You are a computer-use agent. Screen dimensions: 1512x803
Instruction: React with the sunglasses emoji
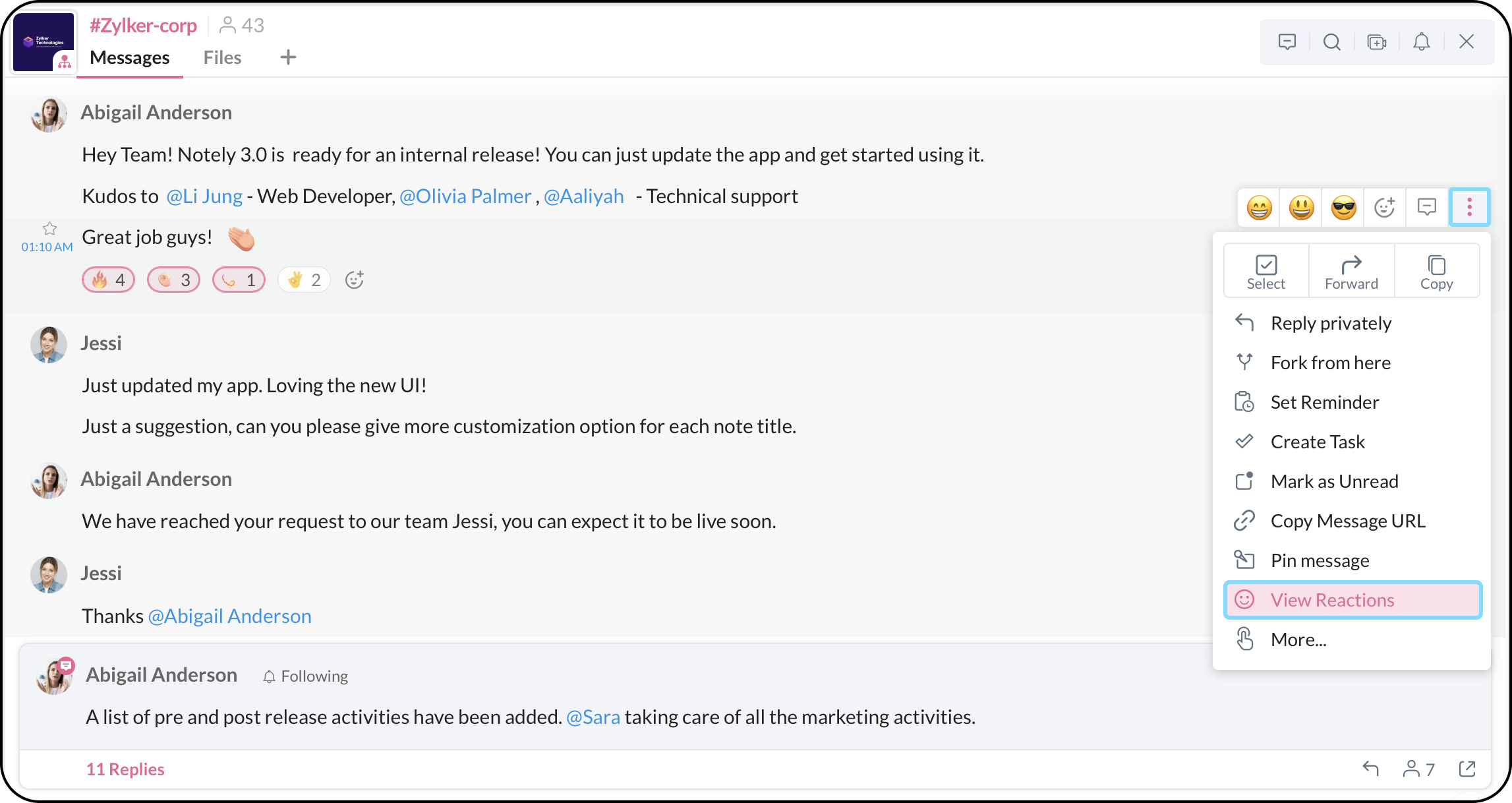point(1343,208)
